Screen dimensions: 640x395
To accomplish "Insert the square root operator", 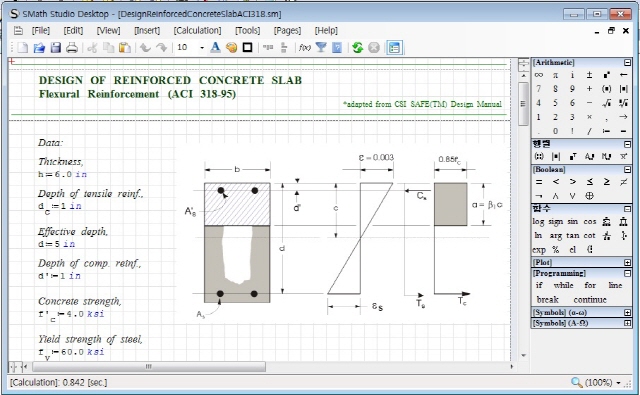I will 606,103.
